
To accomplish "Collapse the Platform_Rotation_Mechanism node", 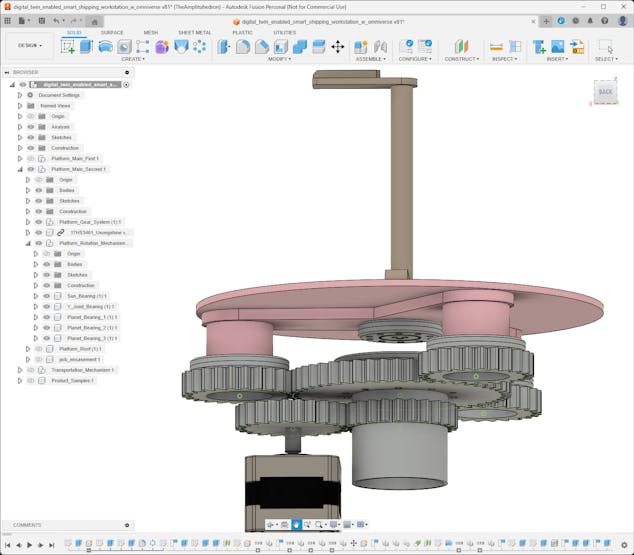I will (x=27, y=243).
